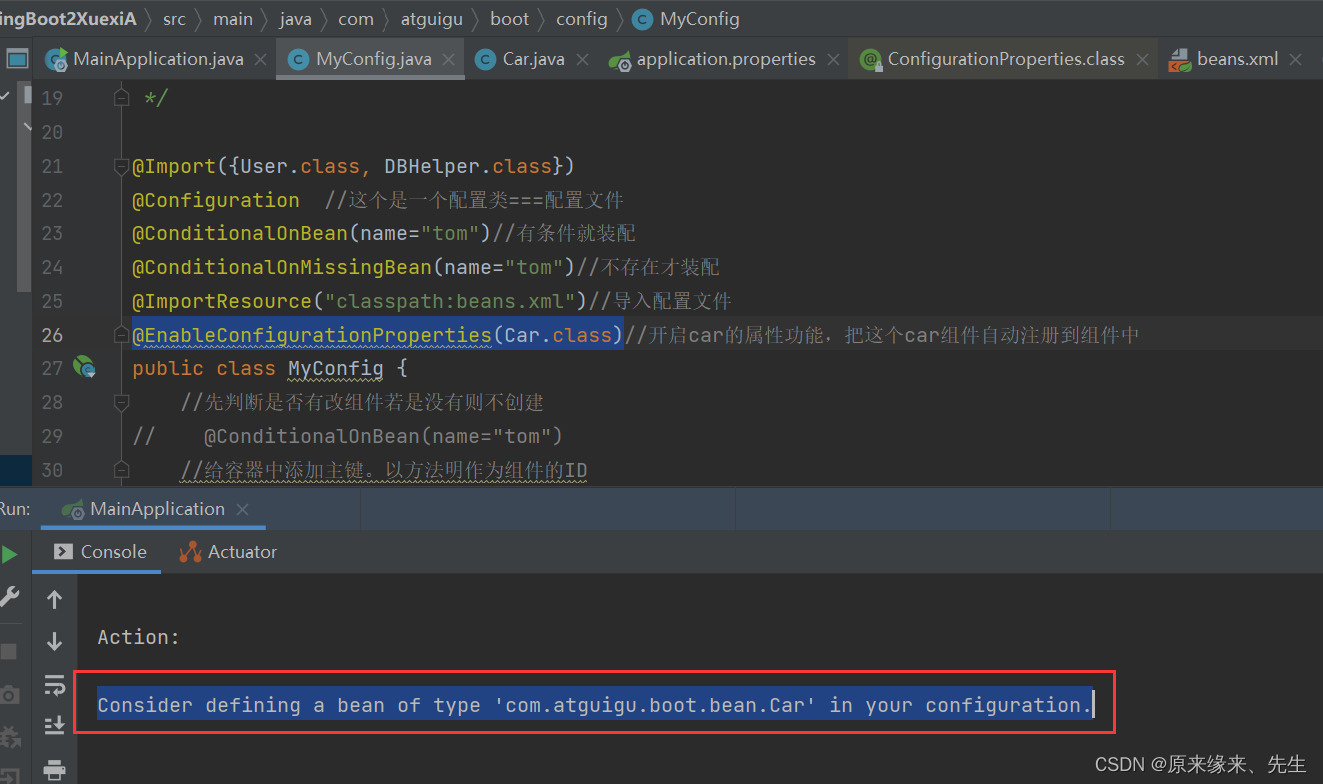This screenshot has width=1323, height=784.
Task: Collapse the fold marker at line 21
Action: pos(121,166)
